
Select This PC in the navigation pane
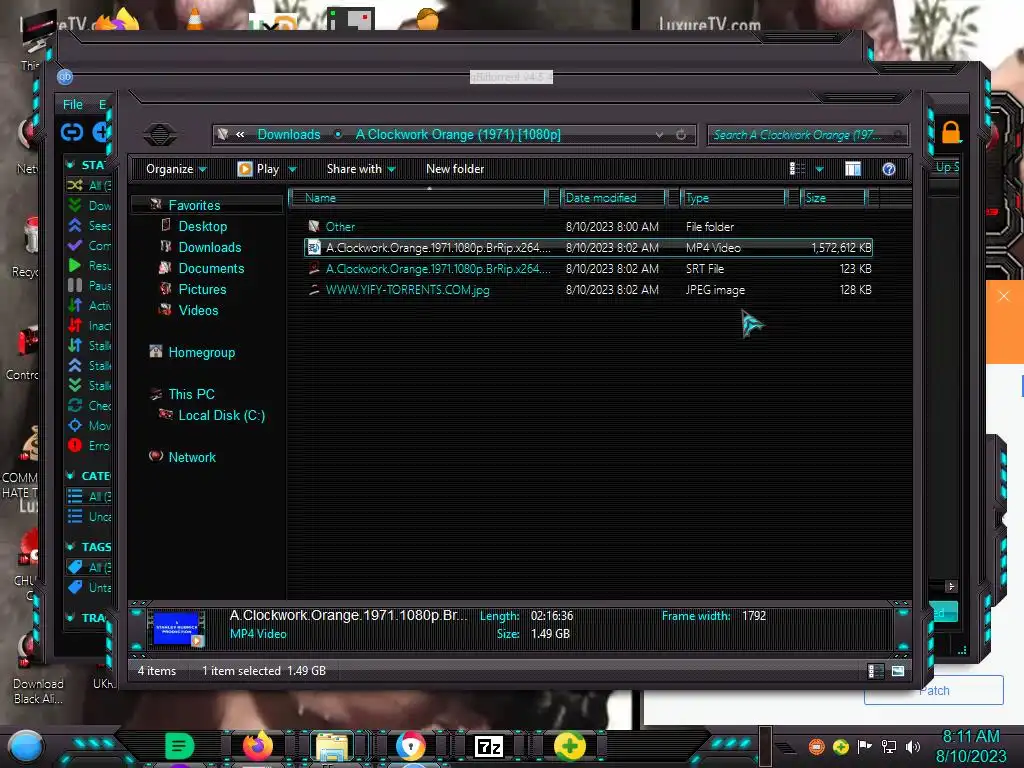point(191,394)
